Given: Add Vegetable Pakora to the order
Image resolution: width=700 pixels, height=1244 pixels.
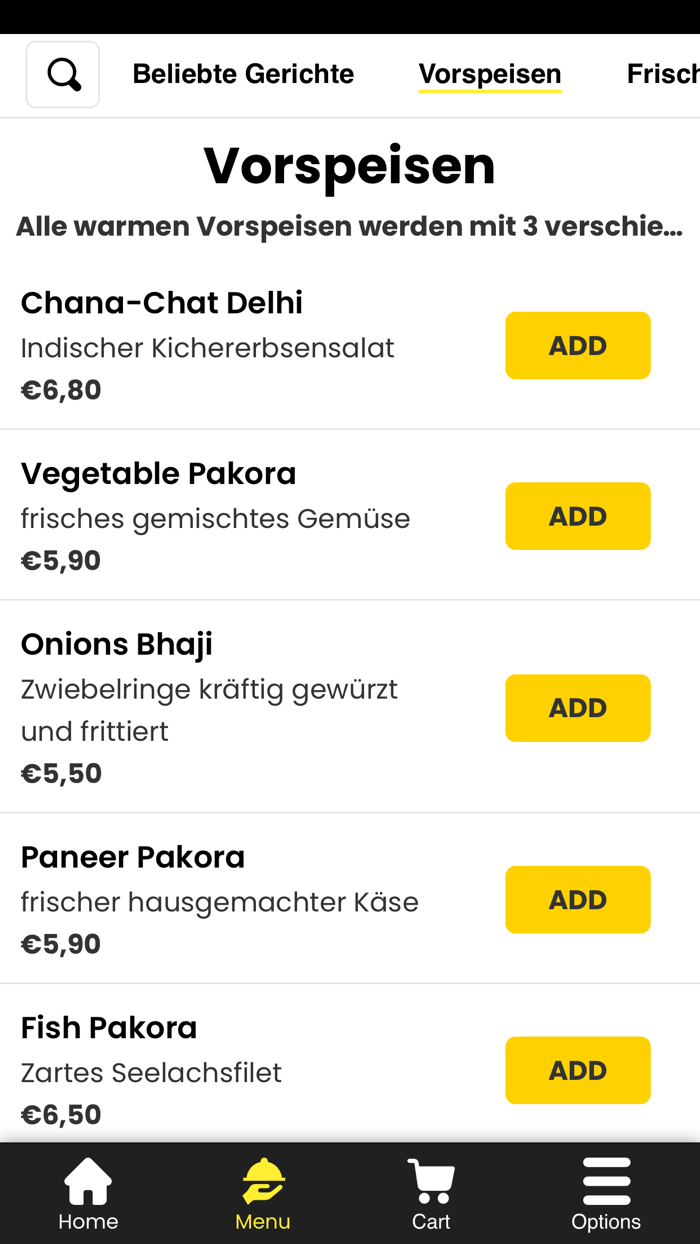Looking at the screenshot, I should tap(577, 516).
